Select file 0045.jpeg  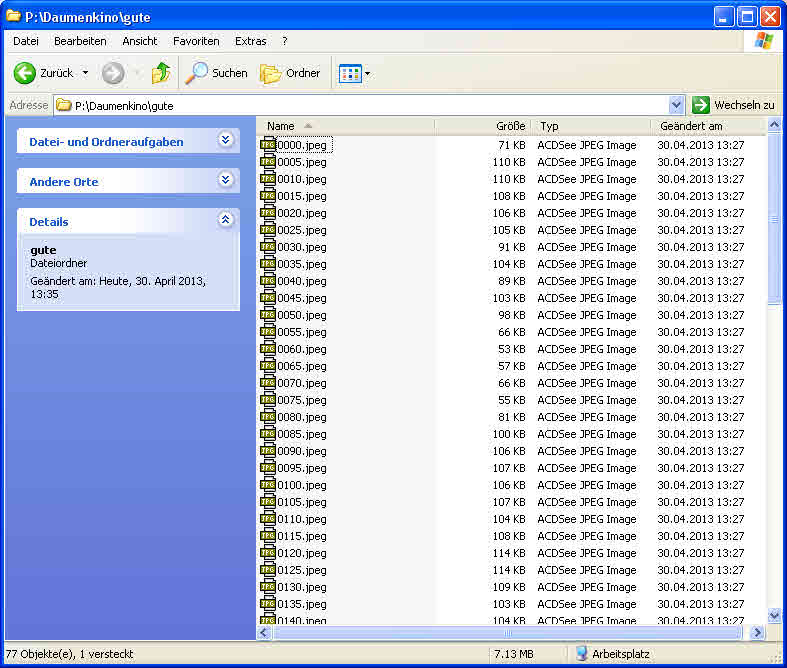302,298
